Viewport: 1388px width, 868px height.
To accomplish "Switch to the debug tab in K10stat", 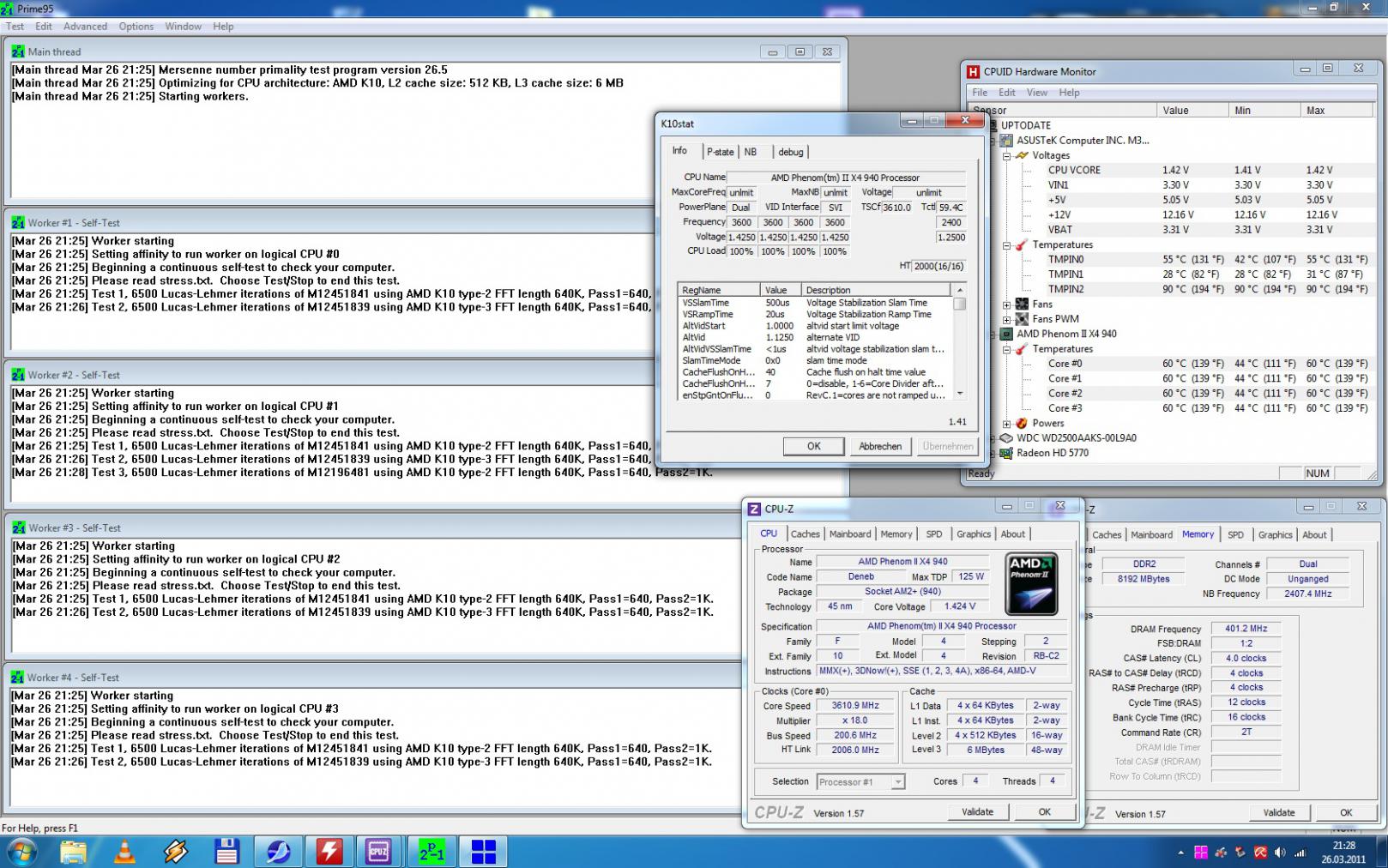I will pyautogui.click(x=791, y=152).
